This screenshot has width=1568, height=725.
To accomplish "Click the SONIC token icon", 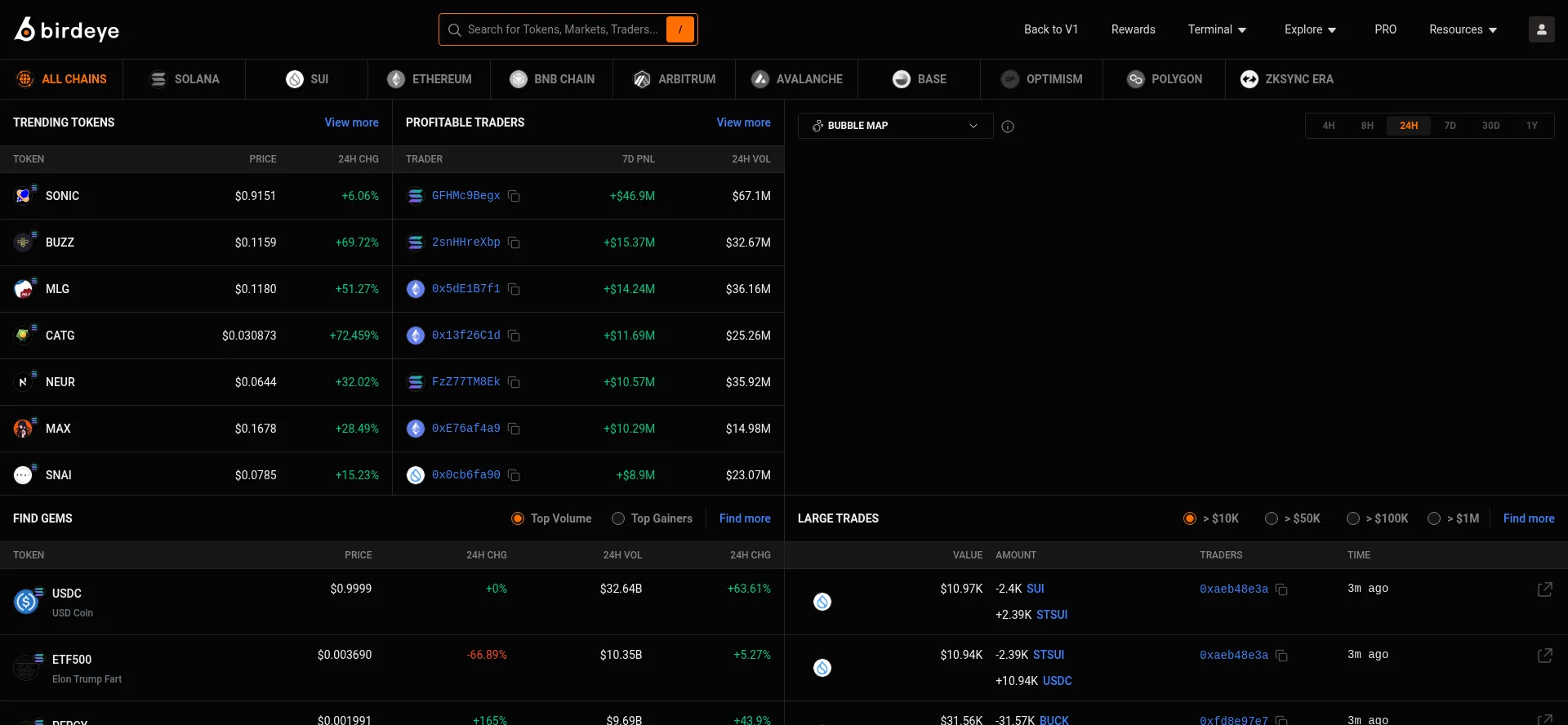I will click(24, 196).
